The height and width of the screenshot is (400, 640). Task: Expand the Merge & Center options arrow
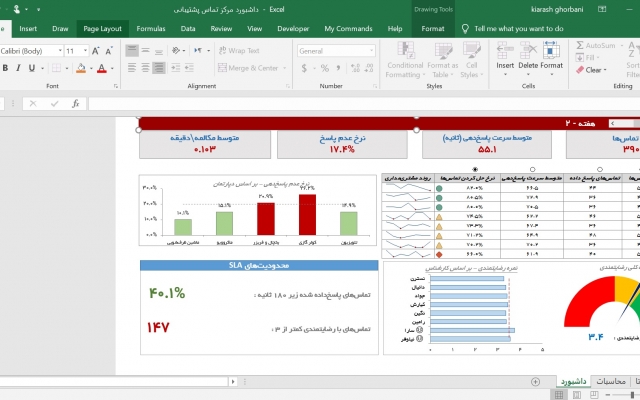click(x=284, y=68)
